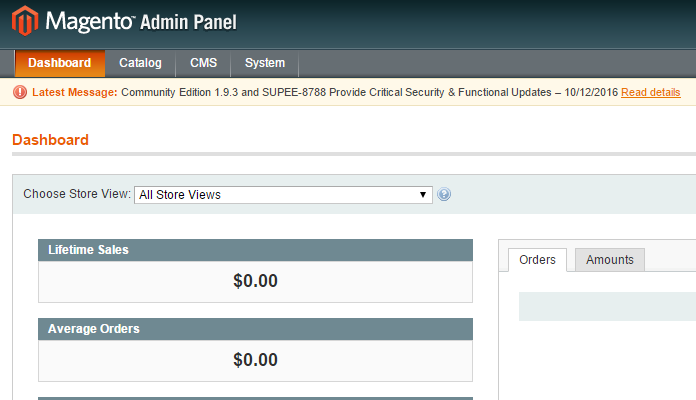The width and height of the screenshot is (696, 400).
Task: Open the Catalog menu
Action: (x=140, y=63)
